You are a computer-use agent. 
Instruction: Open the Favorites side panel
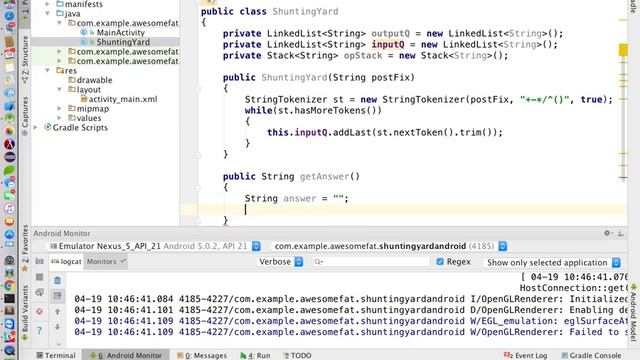click(x=25, y=248)
